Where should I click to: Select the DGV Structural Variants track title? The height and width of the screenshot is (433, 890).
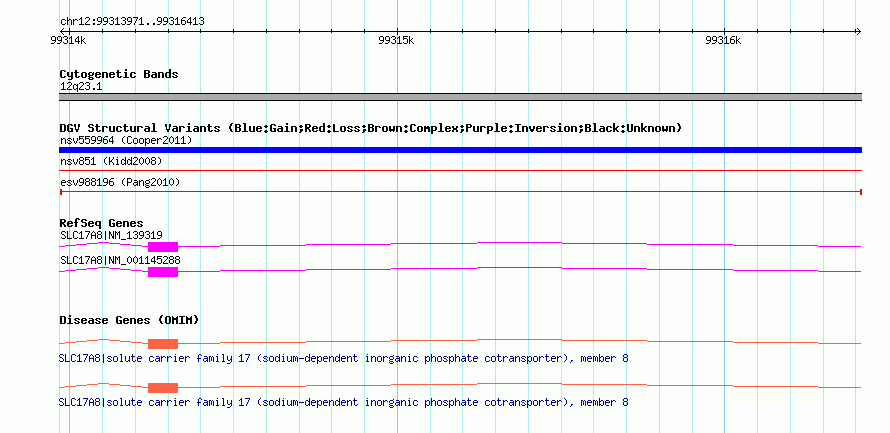coord(371,128)
